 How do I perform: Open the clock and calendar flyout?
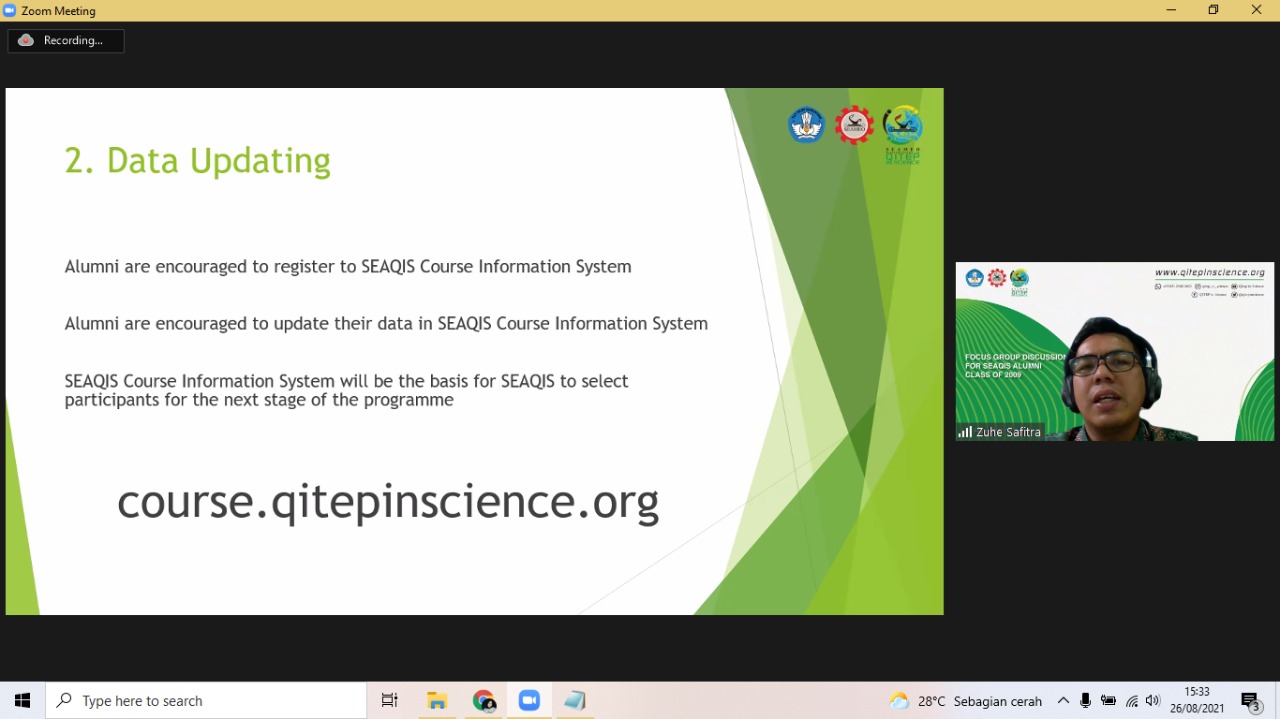[x=1197, y=700]
